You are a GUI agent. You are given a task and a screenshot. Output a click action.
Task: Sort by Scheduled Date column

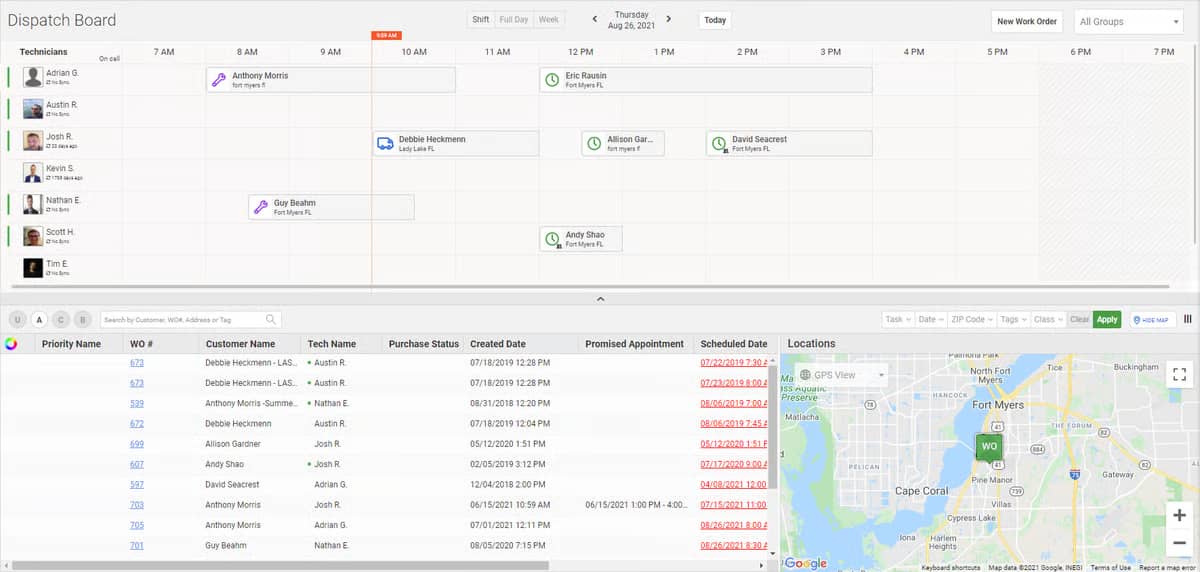(734, 344)
